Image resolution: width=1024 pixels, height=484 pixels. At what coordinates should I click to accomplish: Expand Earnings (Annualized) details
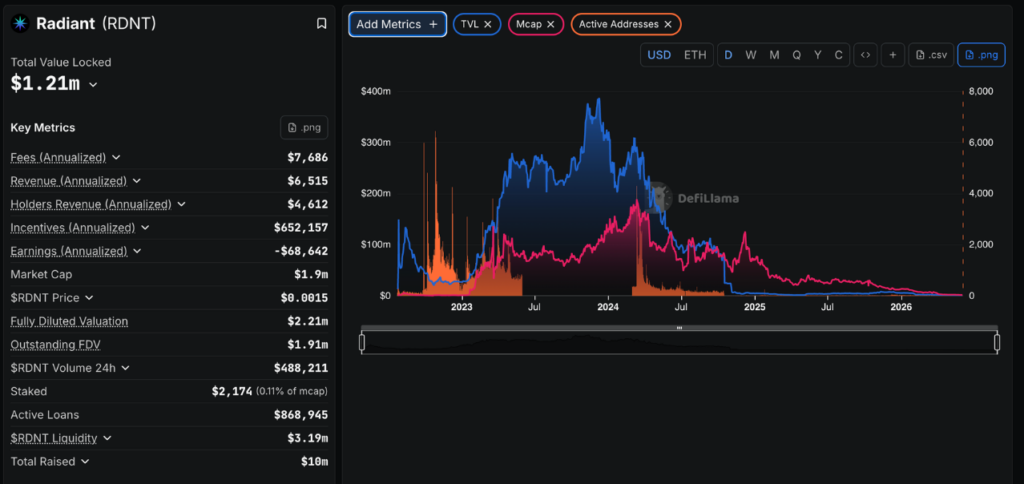click(137, 251)
